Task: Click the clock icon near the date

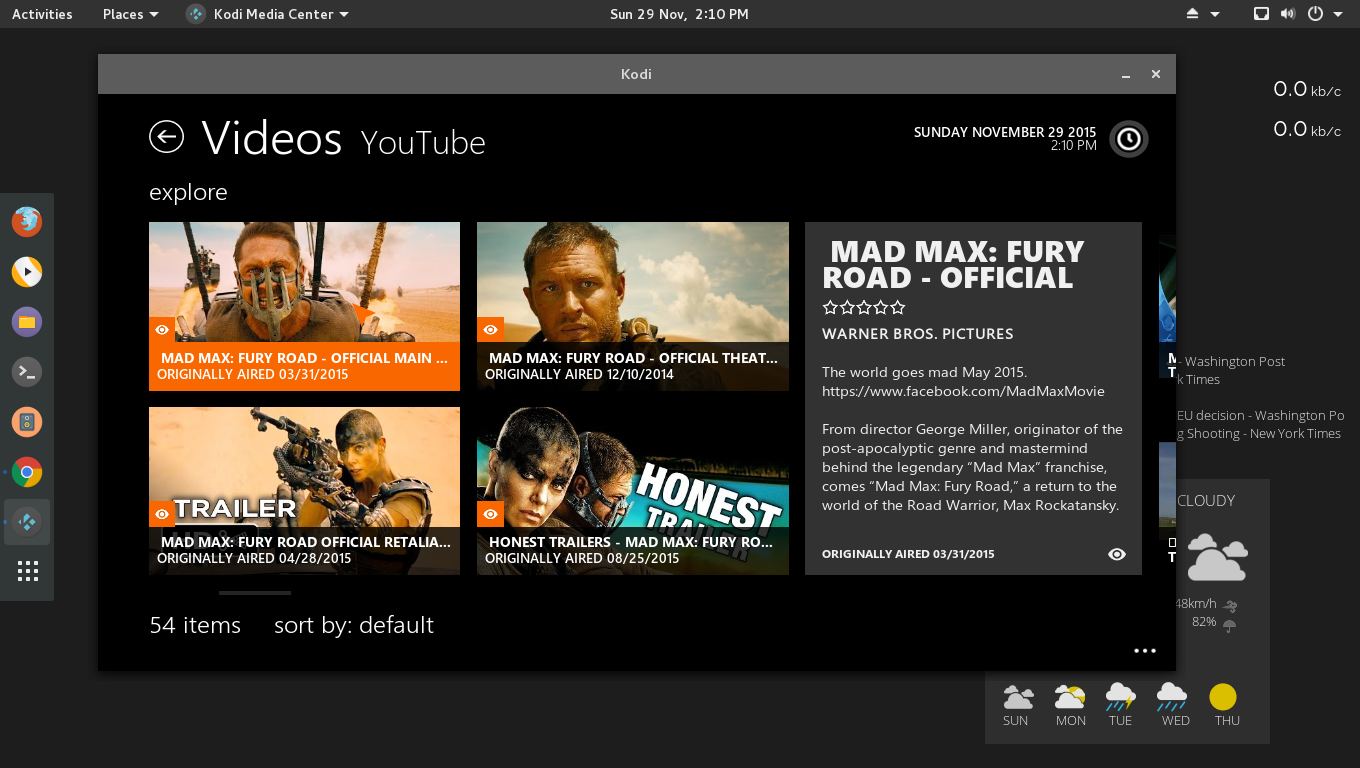Action: click(x=1129, y=139)
